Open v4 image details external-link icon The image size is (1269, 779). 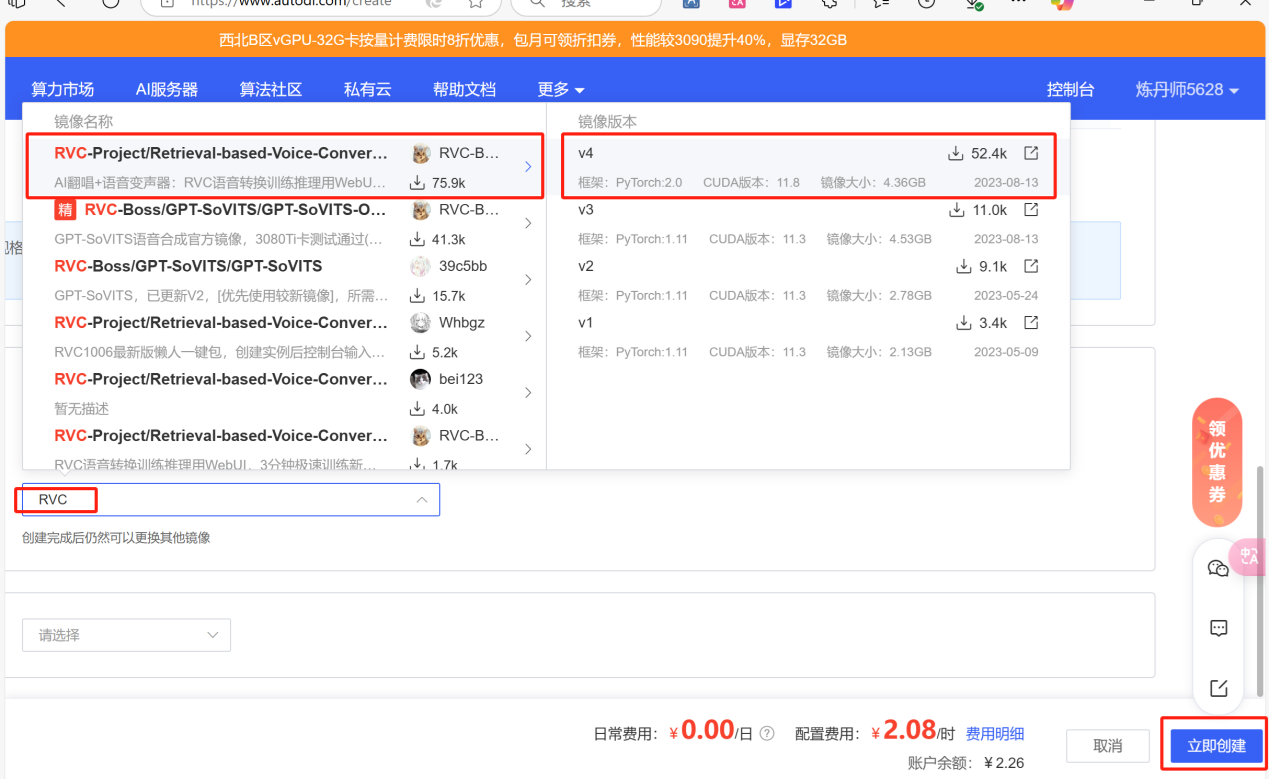[x=1031, y=153]
